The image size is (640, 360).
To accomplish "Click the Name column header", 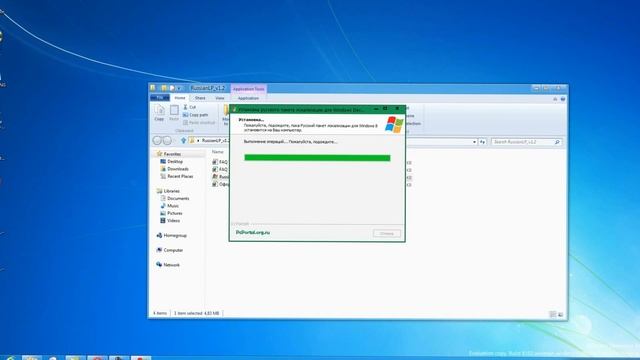I will pyautogui.click(x=218, y=152).
